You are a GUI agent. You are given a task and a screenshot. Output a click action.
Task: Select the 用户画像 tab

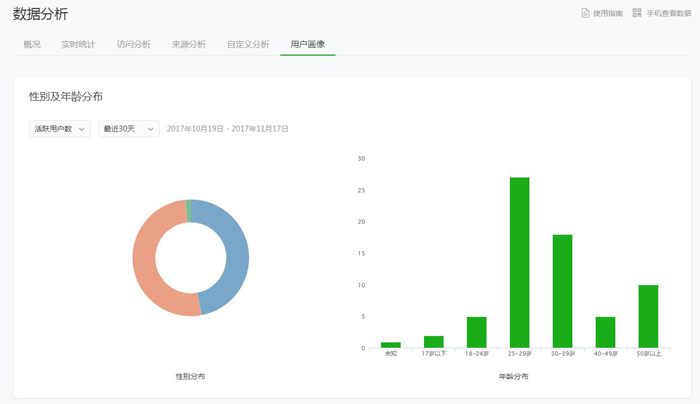pyautogui.click(x=307, y=44)
